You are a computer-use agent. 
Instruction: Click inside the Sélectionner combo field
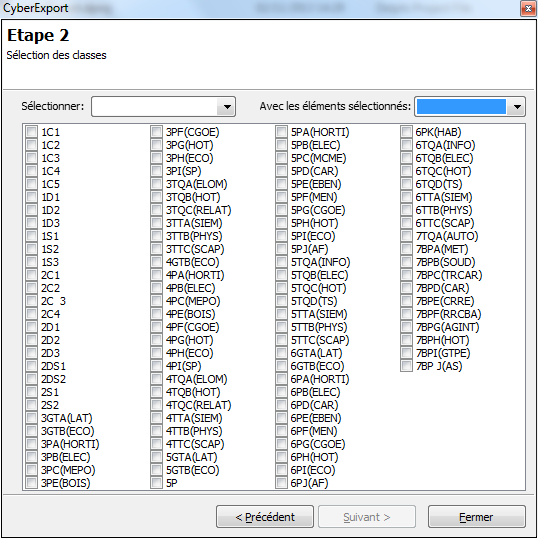pyautogui.click(x=155, y=107)
